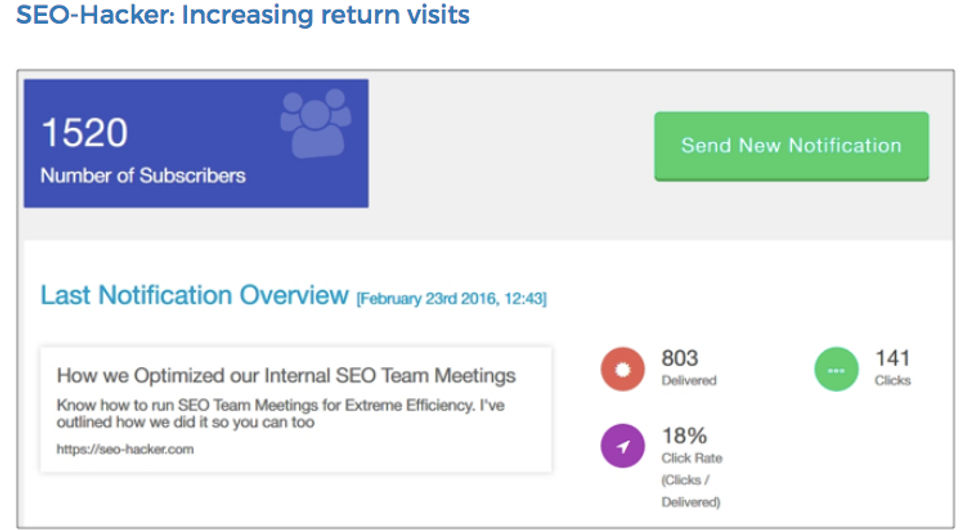Click the Clicks label under 141

coord(892,381)
